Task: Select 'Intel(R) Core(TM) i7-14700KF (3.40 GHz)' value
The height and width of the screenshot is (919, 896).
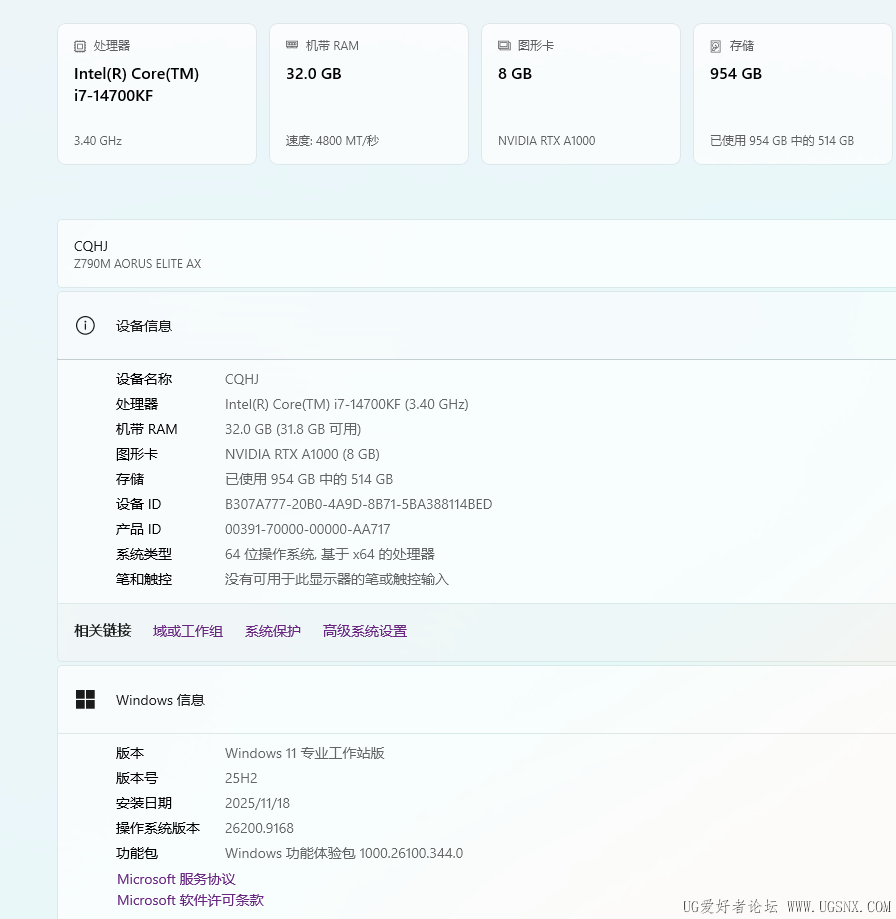Action: point(347,404)
